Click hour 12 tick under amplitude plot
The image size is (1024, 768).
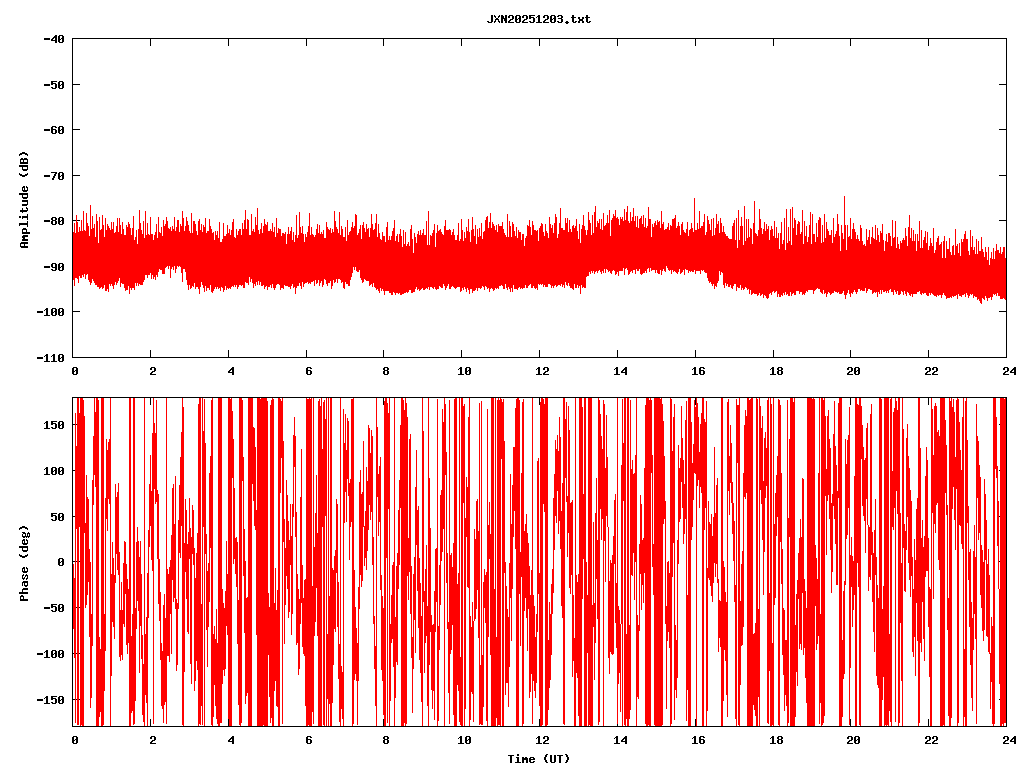[x=541, y=371]
